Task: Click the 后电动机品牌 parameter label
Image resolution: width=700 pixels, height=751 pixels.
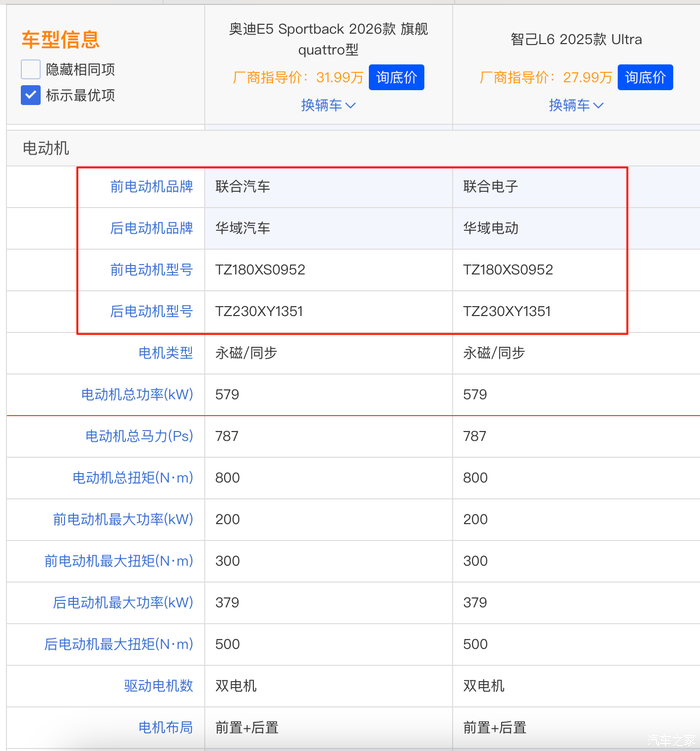Action: 151,228
